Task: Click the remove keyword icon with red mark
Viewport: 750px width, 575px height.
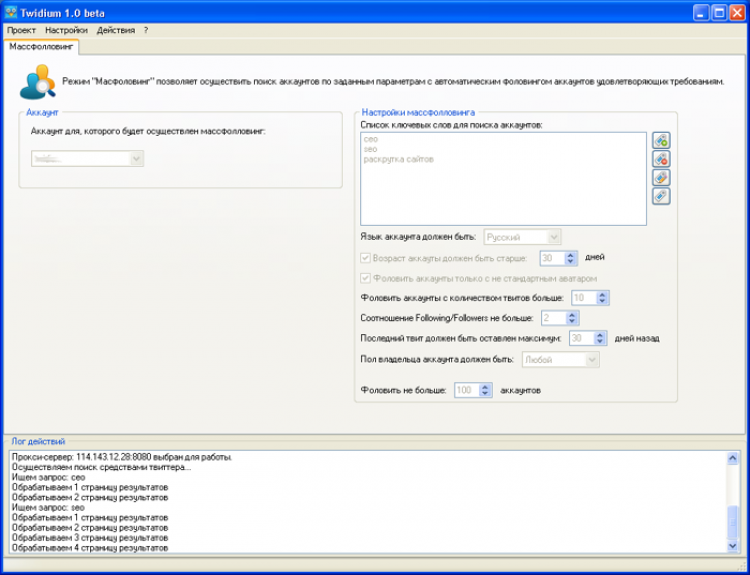Action: 660,159
